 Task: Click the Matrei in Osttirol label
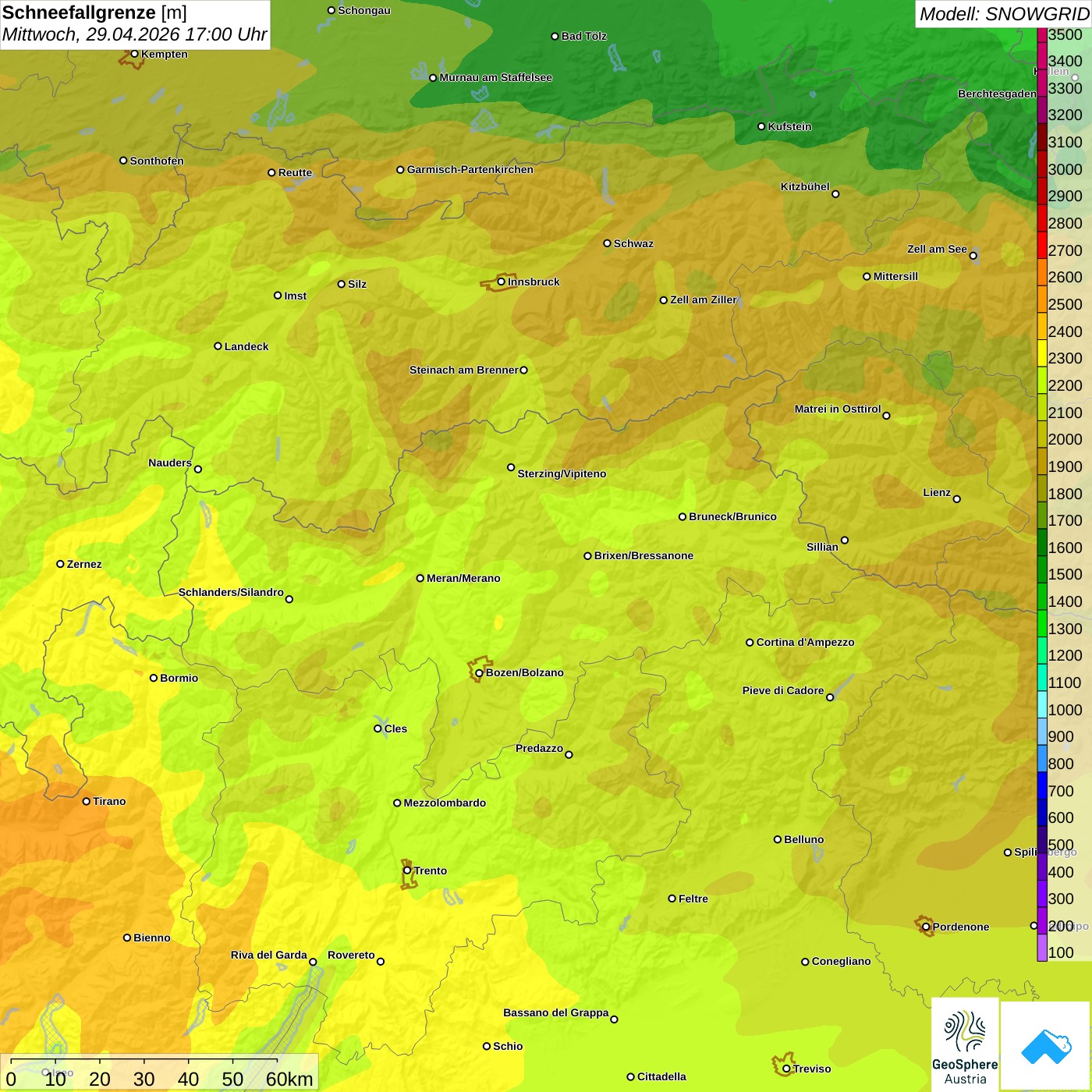(838, 409)
